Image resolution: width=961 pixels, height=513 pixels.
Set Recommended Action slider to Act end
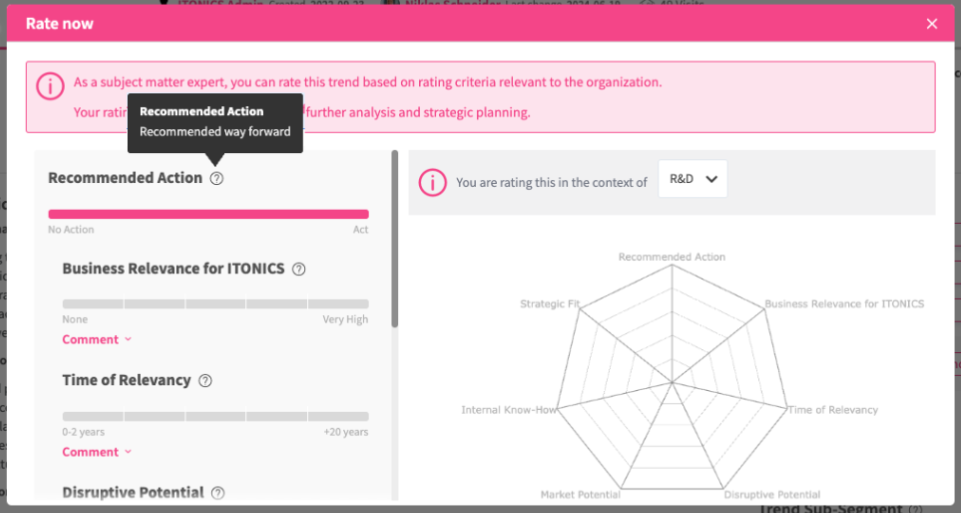coord(366,214)
